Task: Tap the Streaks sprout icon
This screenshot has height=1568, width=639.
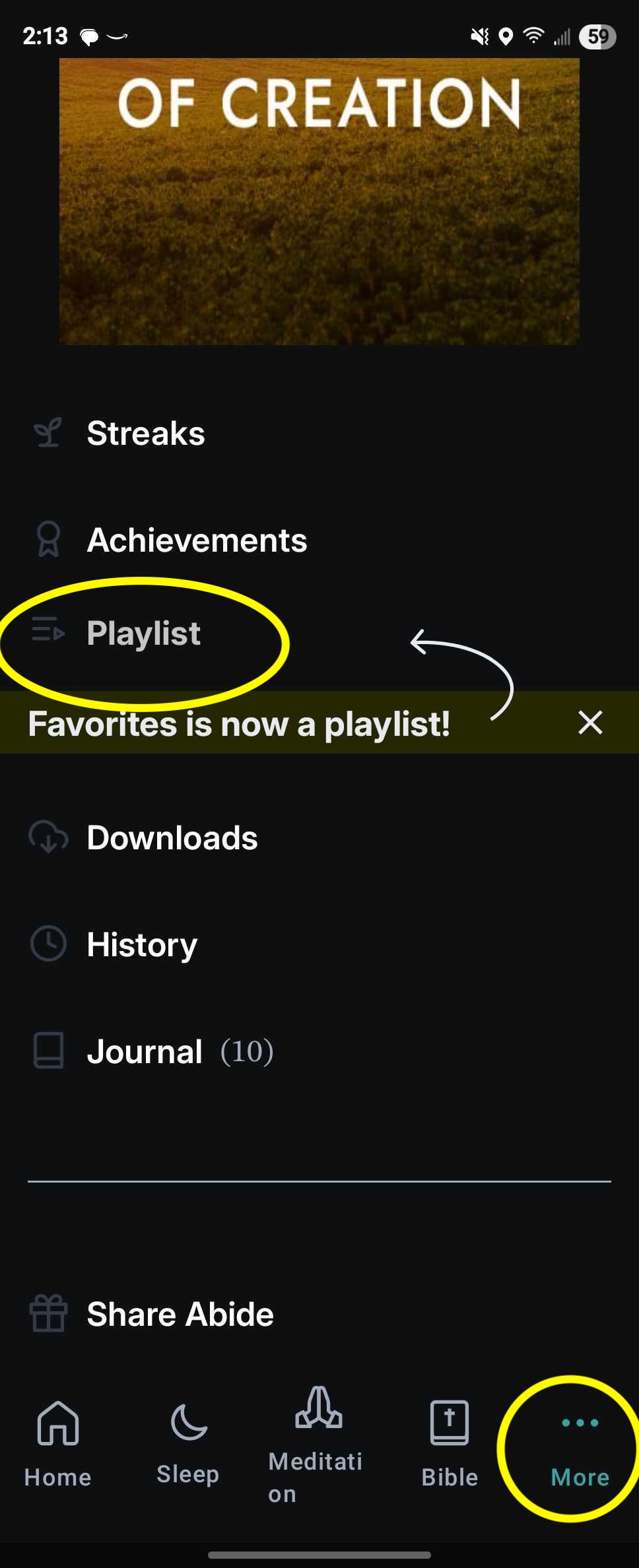Action: click(48, 433)
